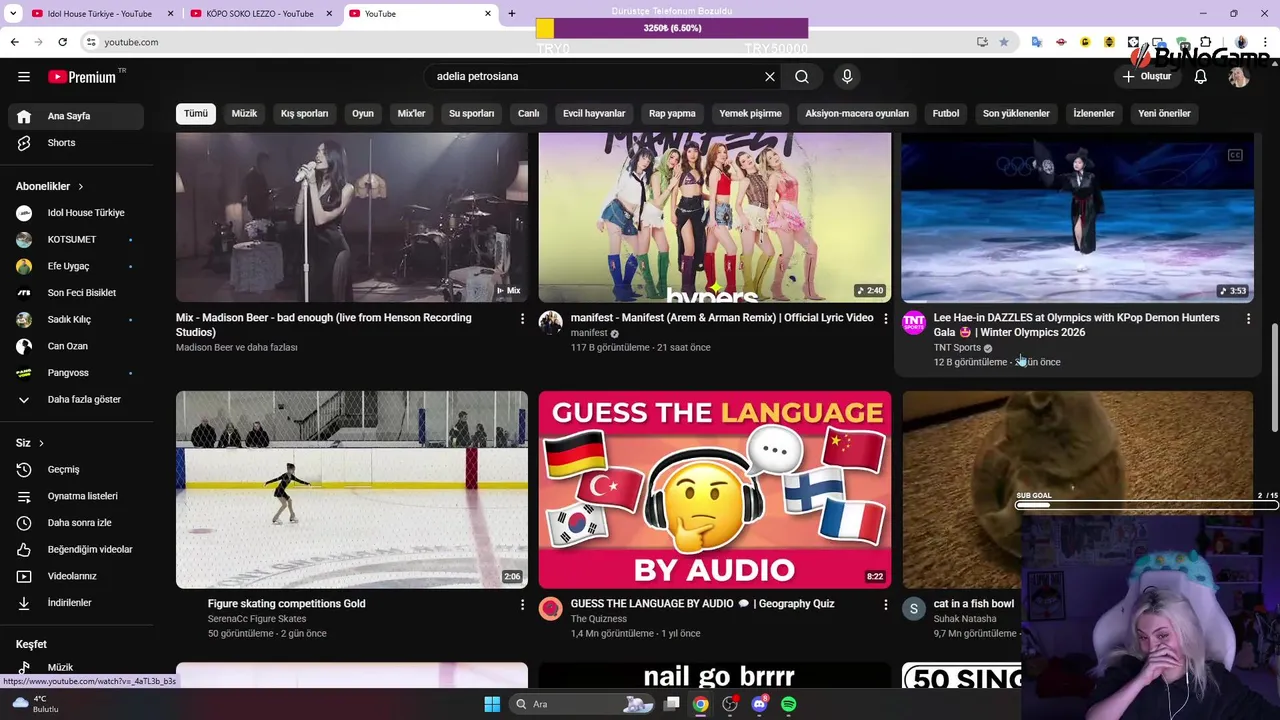Open the Madison Beer ve daha fazlası link
This screenshot has height=720, width=1280.
pyautogui.click(x=237, y=347)
